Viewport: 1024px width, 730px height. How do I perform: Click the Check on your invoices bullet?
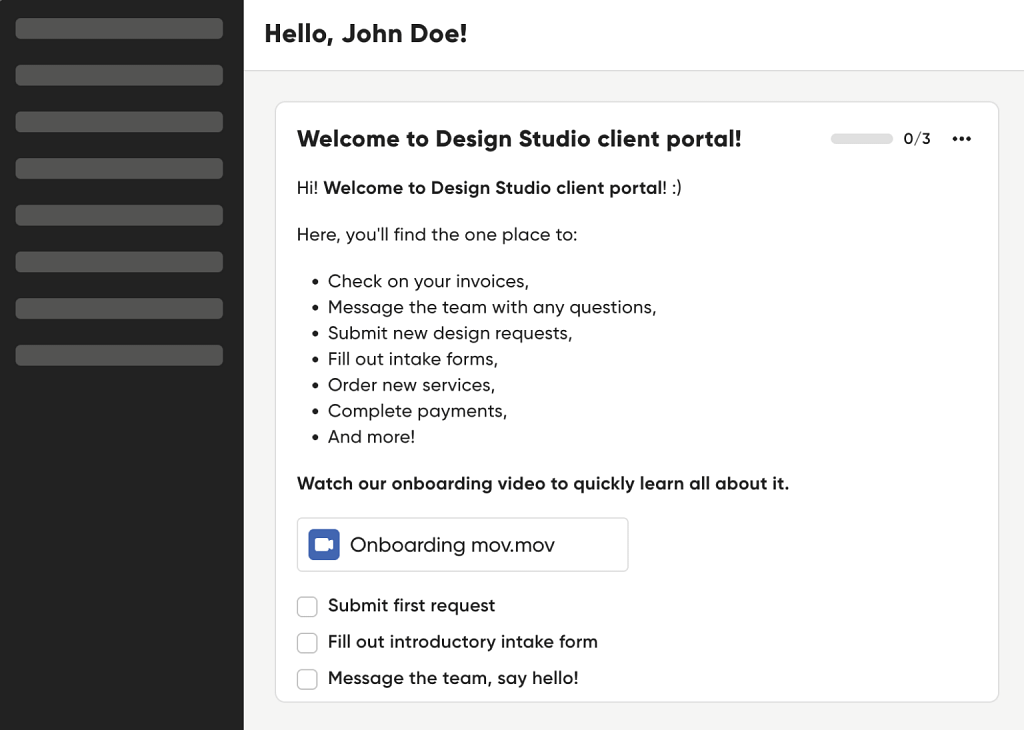tap(428, 281)
